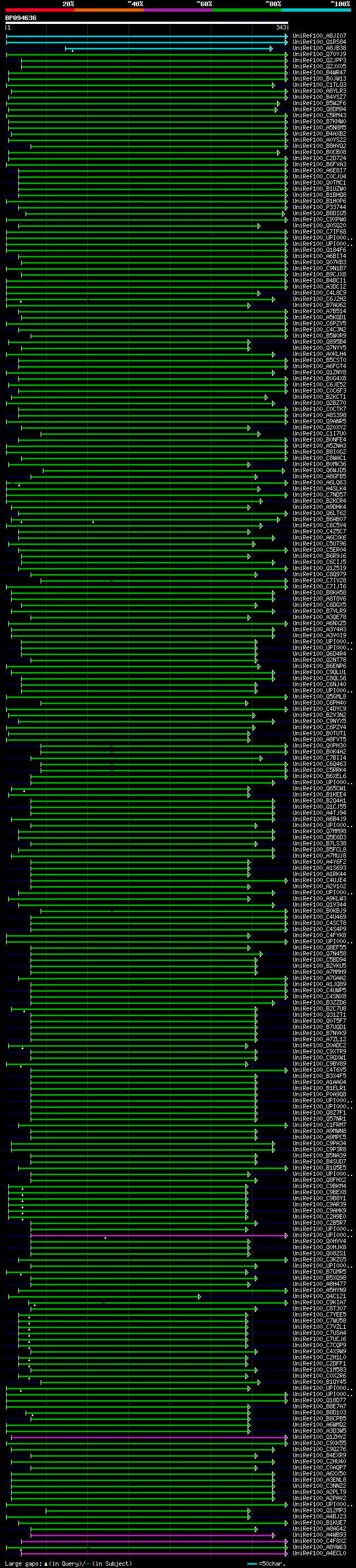Click the UniRef100_A8YLR3 entry
Viewport: 356px width, 1568px height.
(x=319, y=91)
